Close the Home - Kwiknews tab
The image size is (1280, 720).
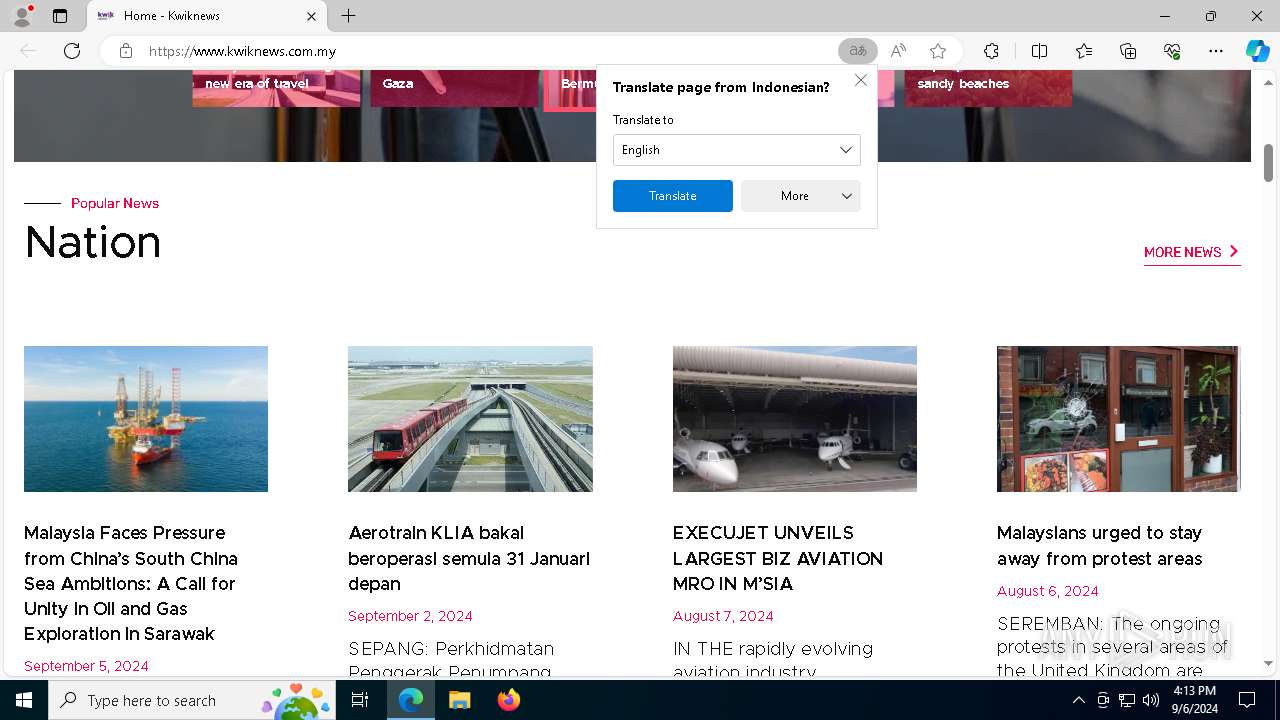click(x=311, y=16)
